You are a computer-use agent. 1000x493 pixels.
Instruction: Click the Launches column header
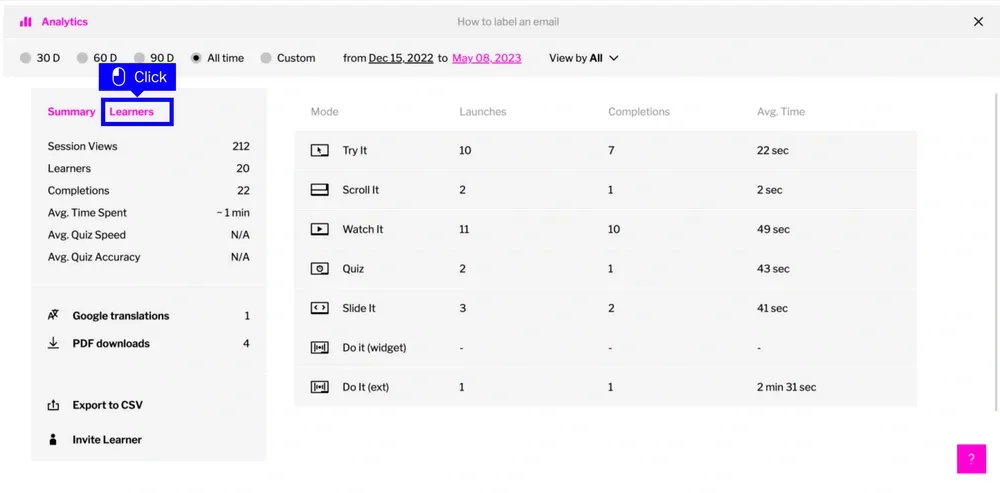coord(483,112)
